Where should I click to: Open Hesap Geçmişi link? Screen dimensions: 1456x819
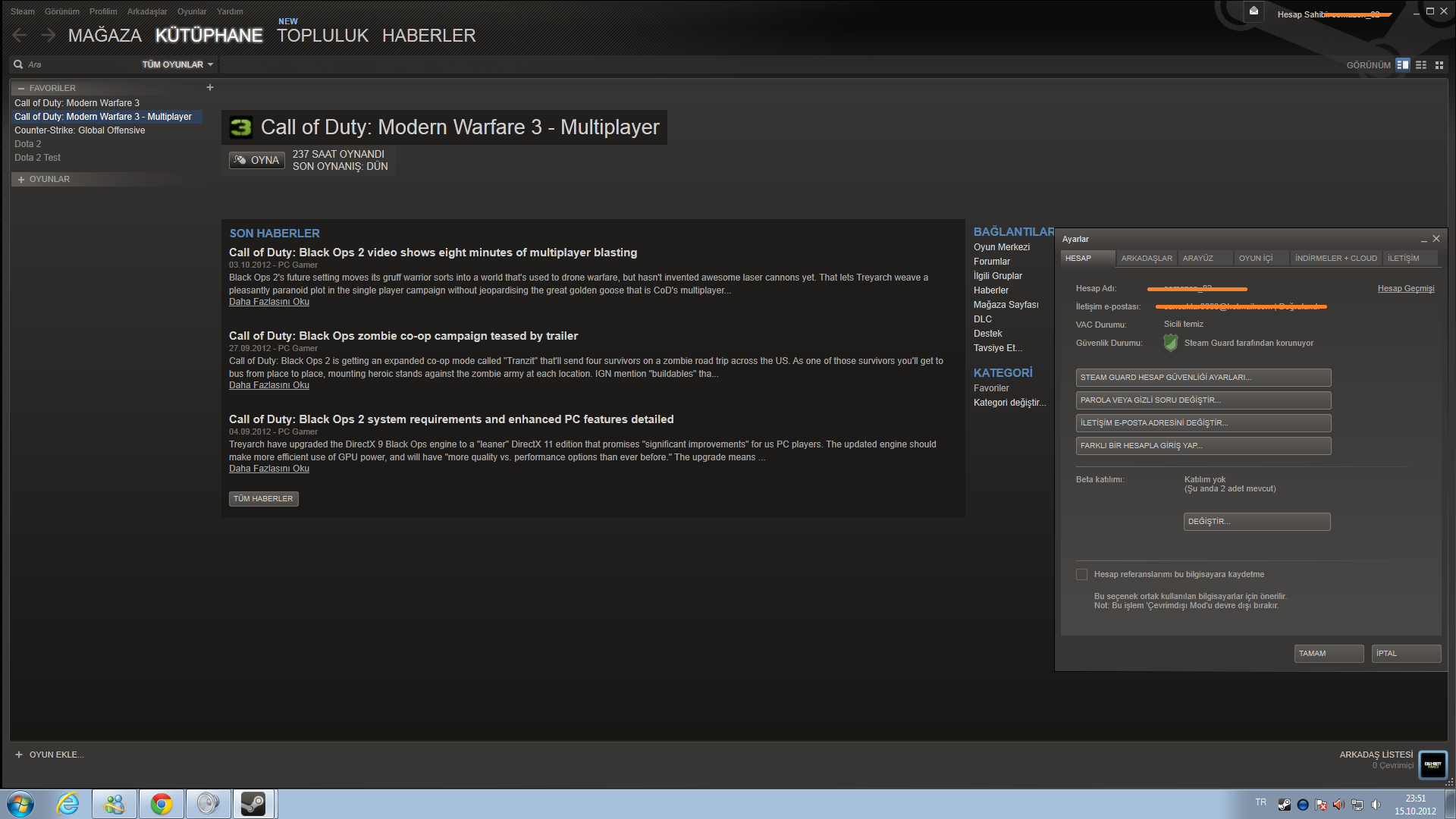pyautogui.click(x=1406, y=289)
